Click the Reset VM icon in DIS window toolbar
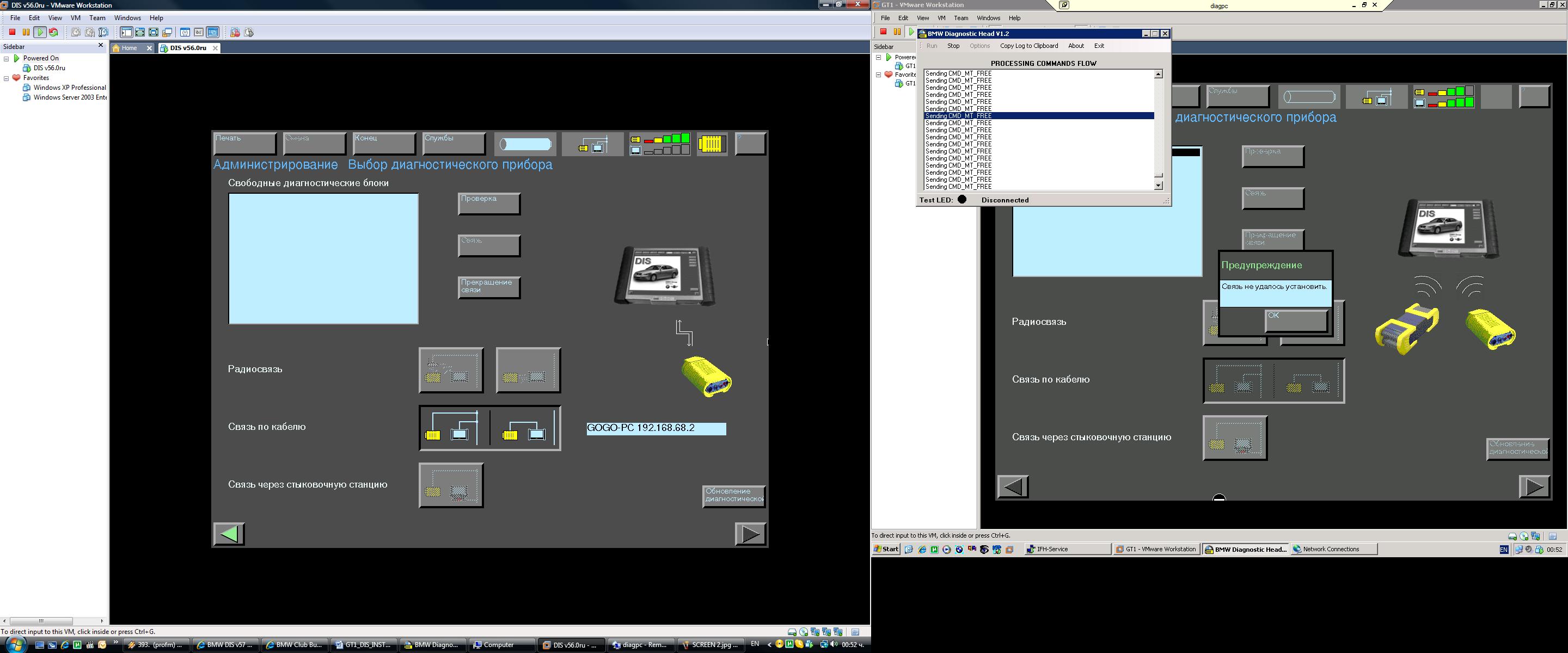This screenshot has width=1568, height=653. click(53, 32)
